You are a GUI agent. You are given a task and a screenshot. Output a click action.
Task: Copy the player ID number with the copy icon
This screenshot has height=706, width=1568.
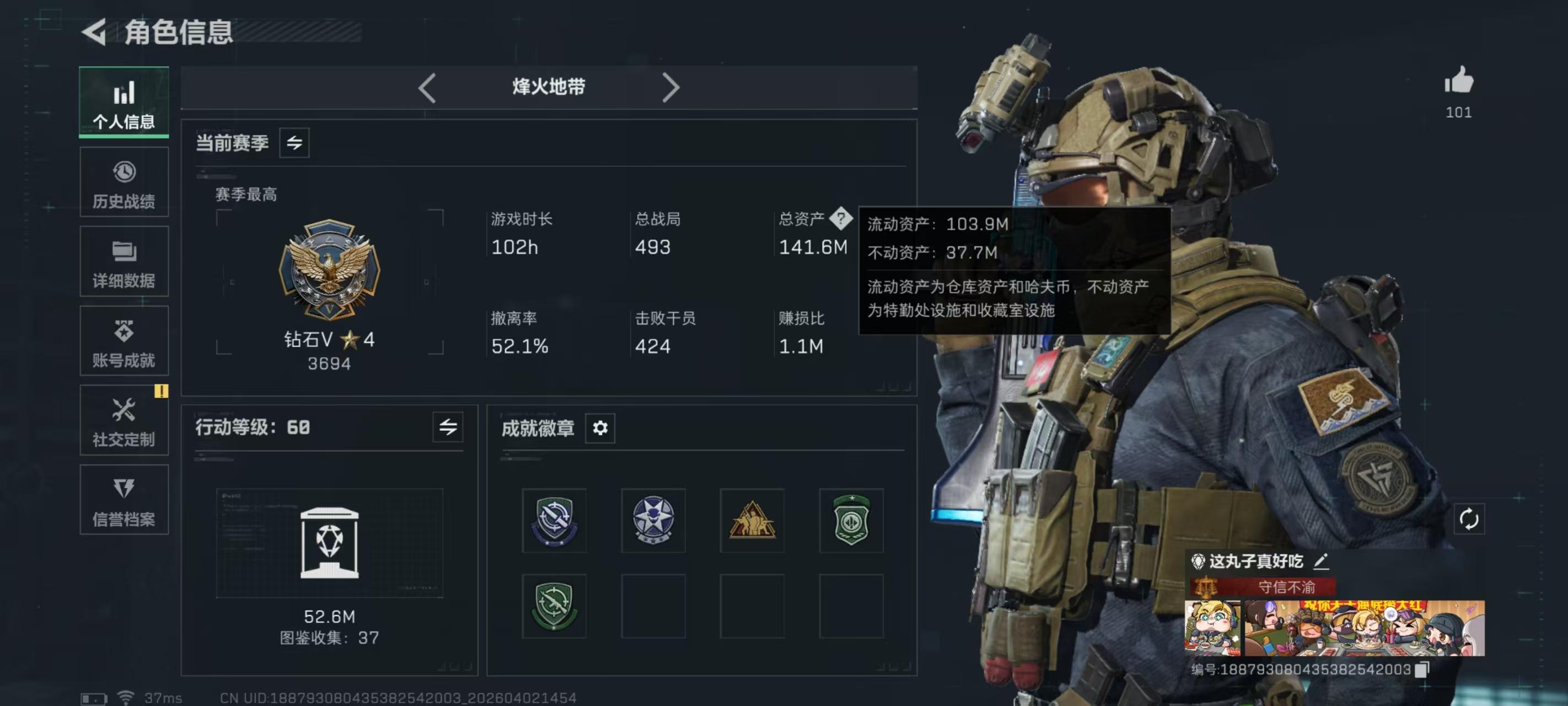[x=1421, y=669]
